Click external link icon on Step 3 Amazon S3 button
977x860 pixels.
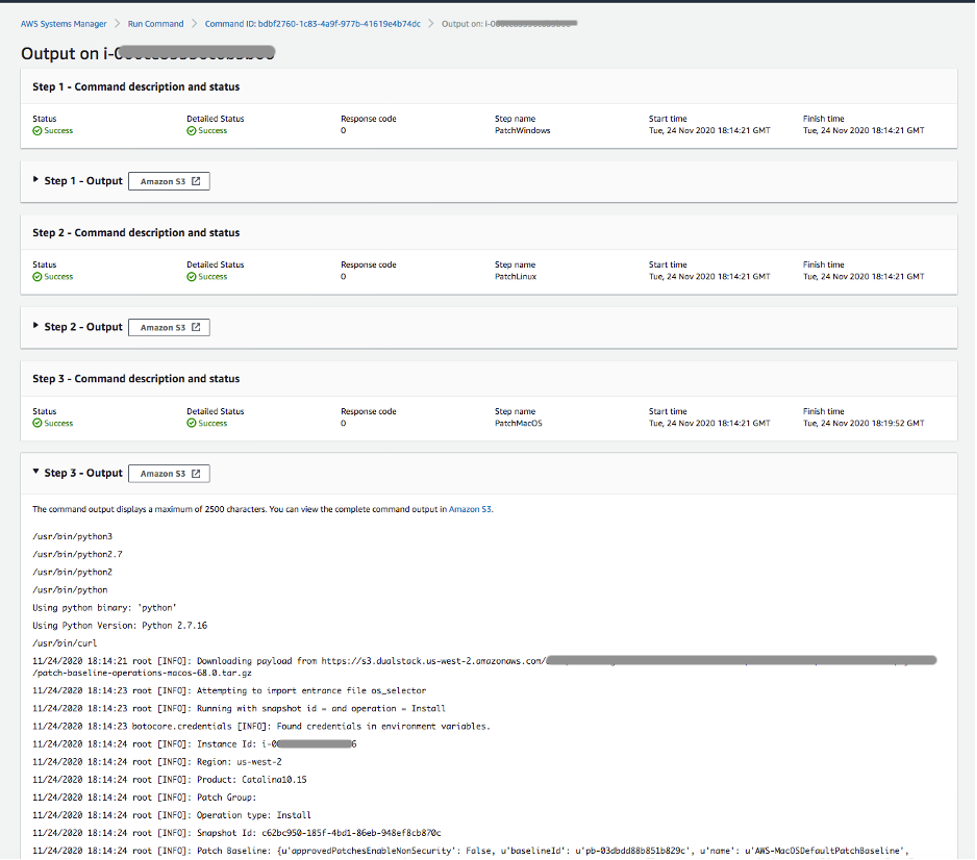click(196, 473)
